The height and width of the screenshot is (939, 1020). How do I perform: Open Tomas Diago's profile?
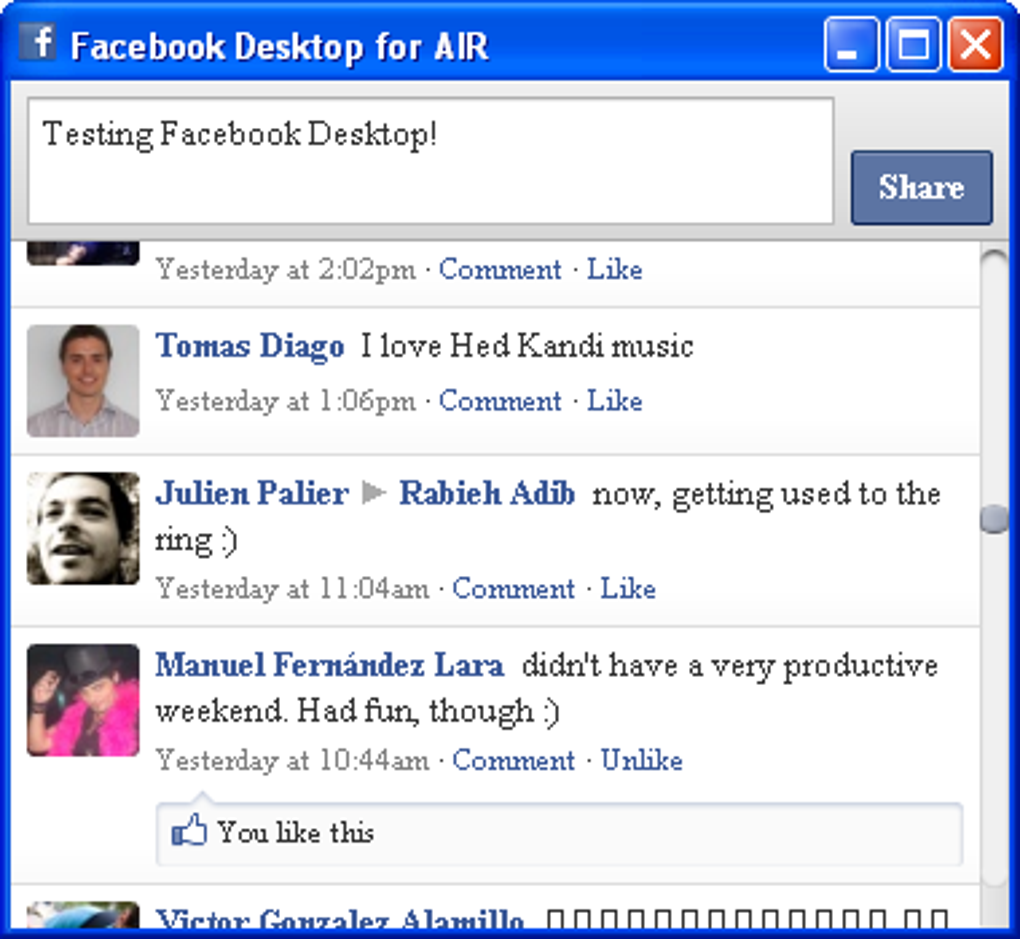pyautogui.click(x=249, y=346)
